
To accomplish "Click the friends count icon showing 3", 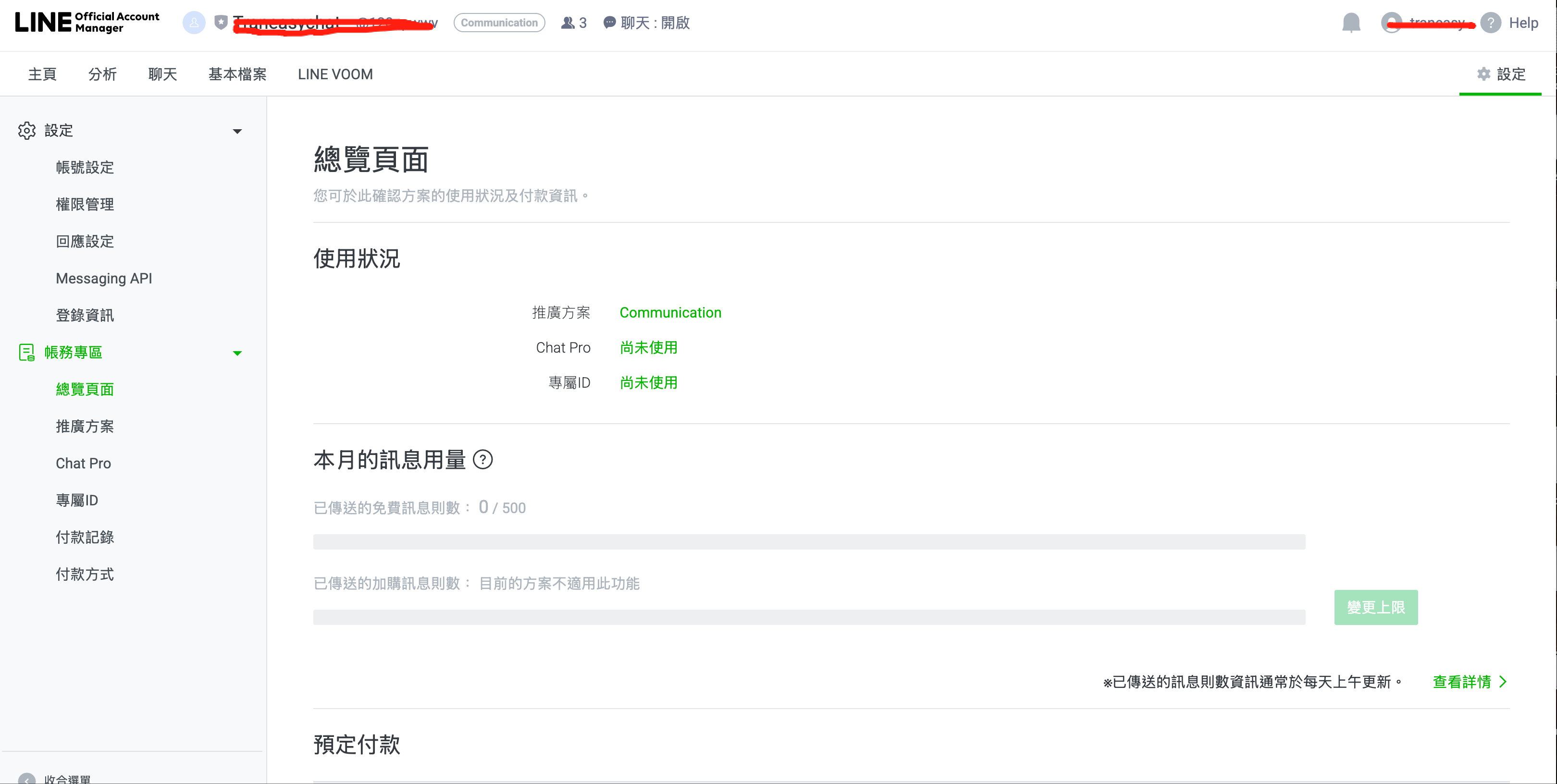I will pos(568,23).
